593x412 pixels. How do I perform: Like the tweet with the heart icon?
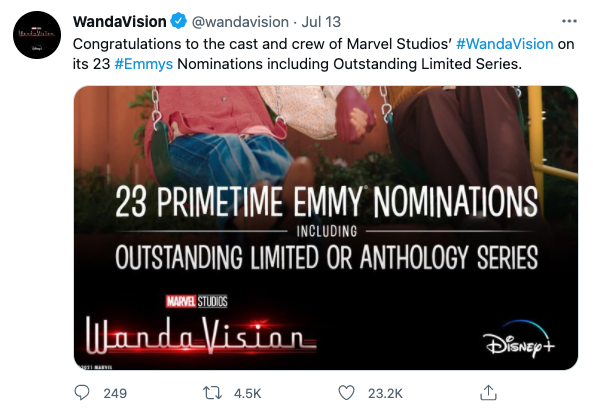(x=346, y=393)
